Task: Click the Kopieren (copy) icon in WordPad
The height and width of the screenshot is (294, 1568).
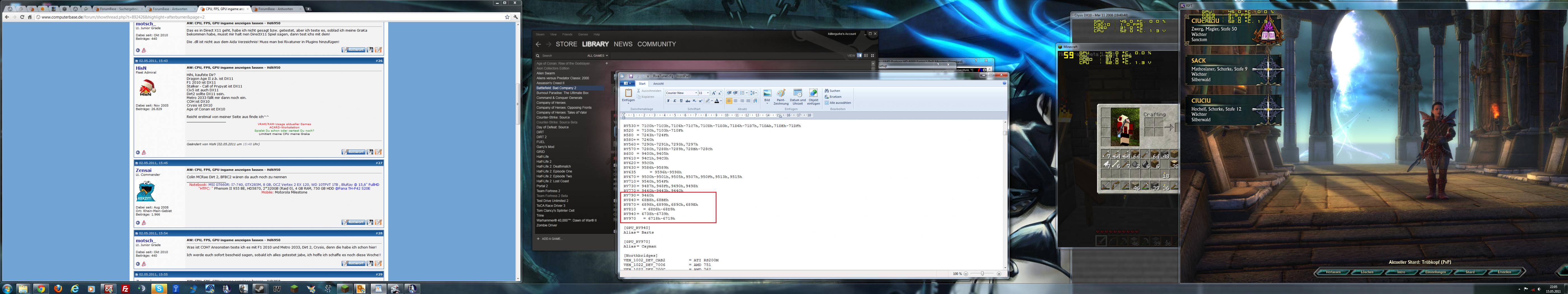Action: pyautogui.click(x=639, y=97)
